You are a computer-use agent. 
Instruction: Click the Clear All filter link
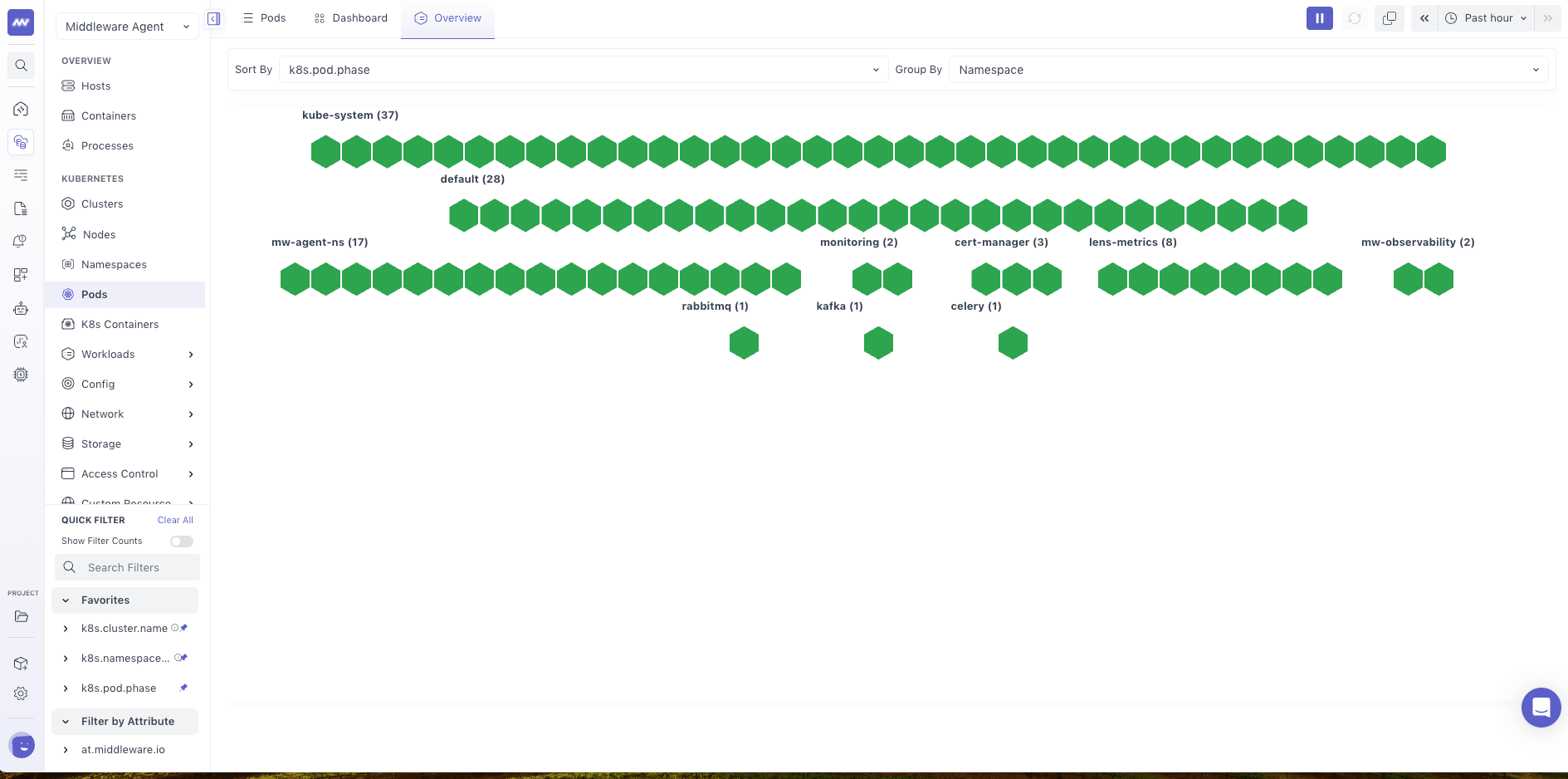175,520
